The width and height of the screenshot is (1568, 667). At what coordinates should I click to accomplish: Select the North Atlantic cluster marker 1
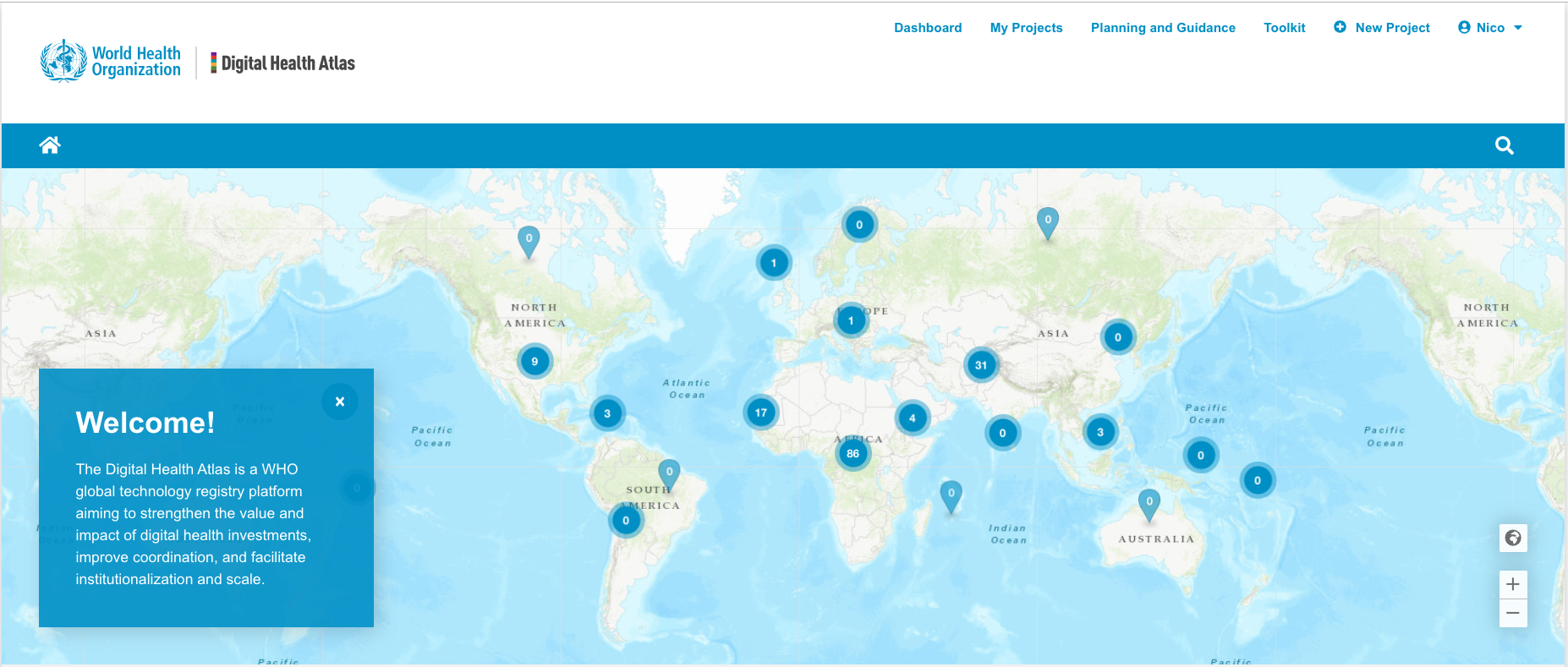click(x=774, y=263)
